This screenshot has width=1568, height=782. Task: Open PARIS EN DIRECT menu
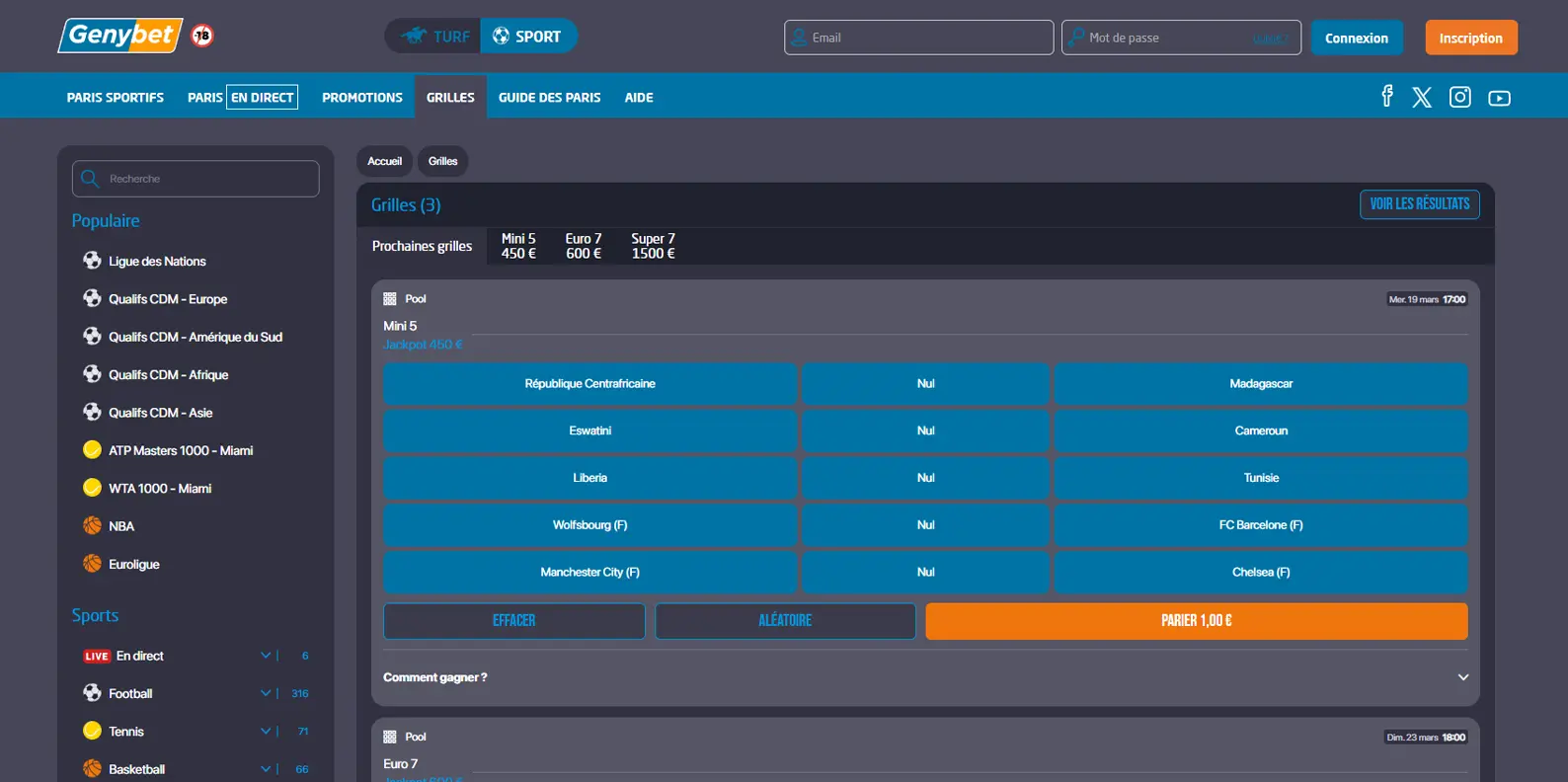pyautogui.click(x=243, y=98)
